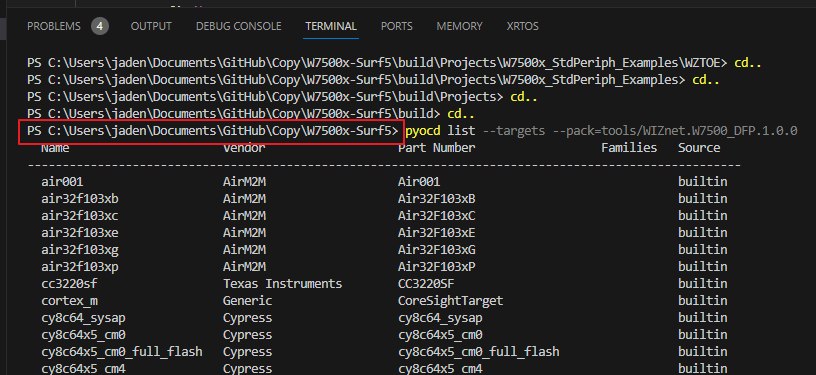Switch to the OUTPUT tab

[x=151, y=26]
